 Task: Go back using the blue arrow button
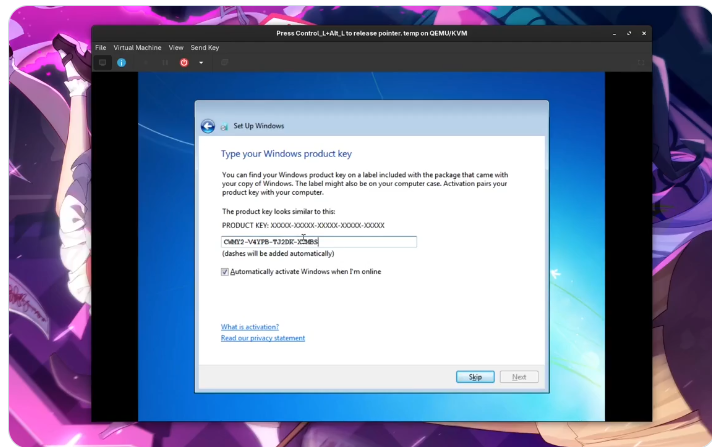click(x=208, y=126)
